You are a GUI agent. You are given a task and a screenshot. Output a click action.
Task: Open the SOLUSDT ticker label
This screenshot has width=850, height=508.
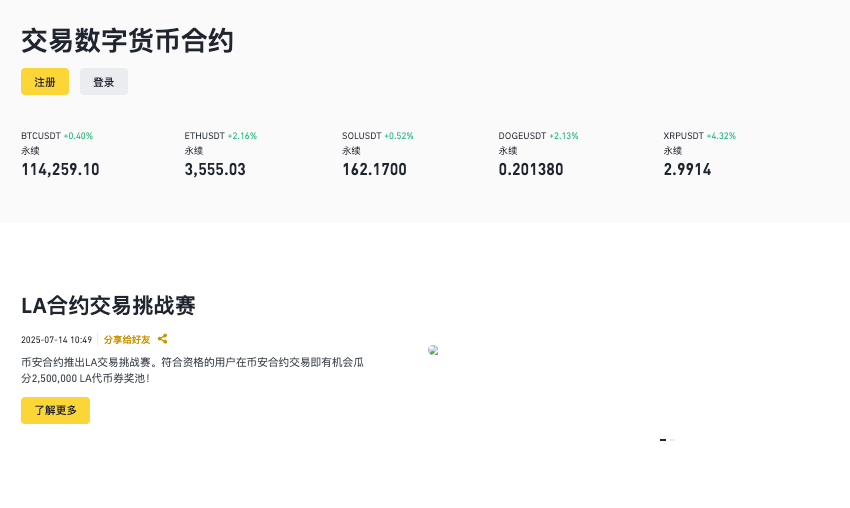tap(362, 135)
